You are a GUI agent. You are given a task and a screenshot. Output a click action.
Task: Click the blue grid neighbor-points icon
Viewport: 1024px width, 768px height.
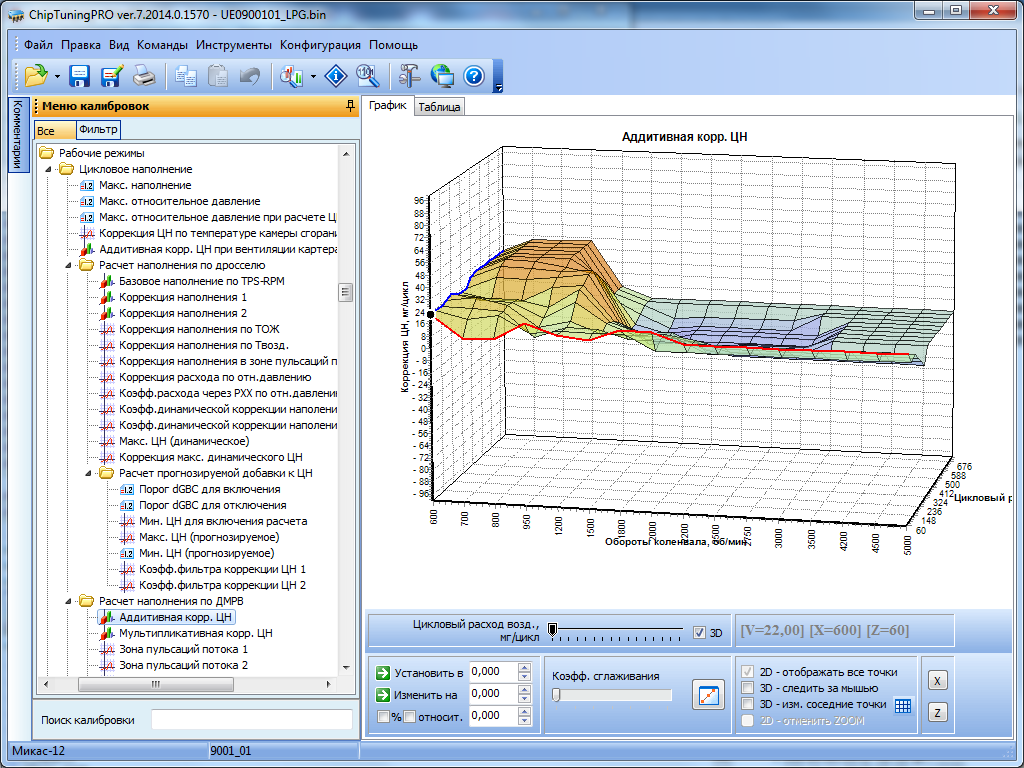[903, 705]
